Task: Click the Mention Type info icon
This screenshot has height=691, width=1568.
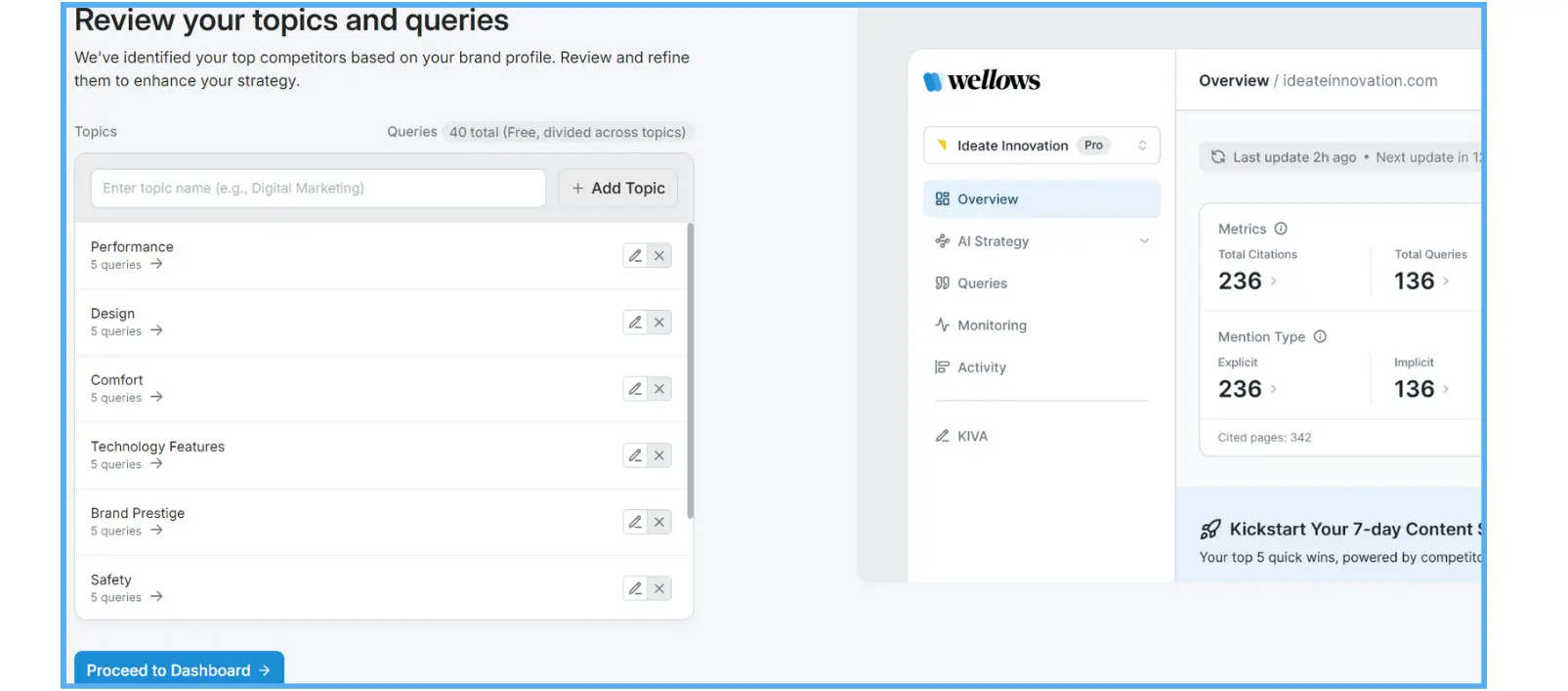Action: tap(1321, 336)
